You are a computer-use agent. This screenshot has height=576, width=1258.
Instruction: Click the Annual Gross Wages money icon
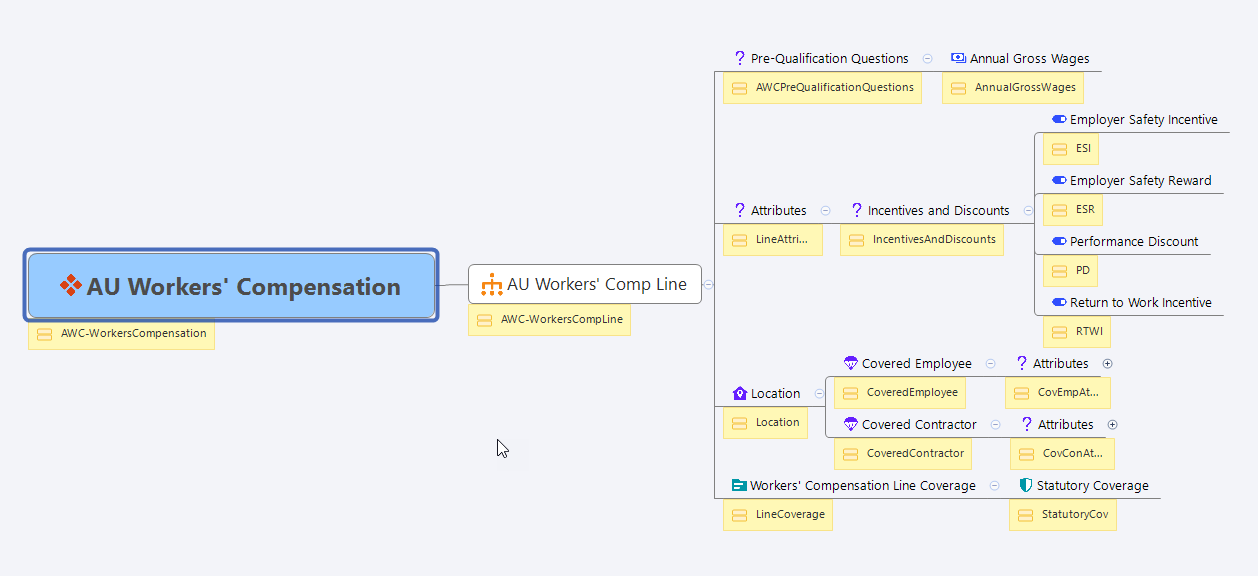click(958, 59)
